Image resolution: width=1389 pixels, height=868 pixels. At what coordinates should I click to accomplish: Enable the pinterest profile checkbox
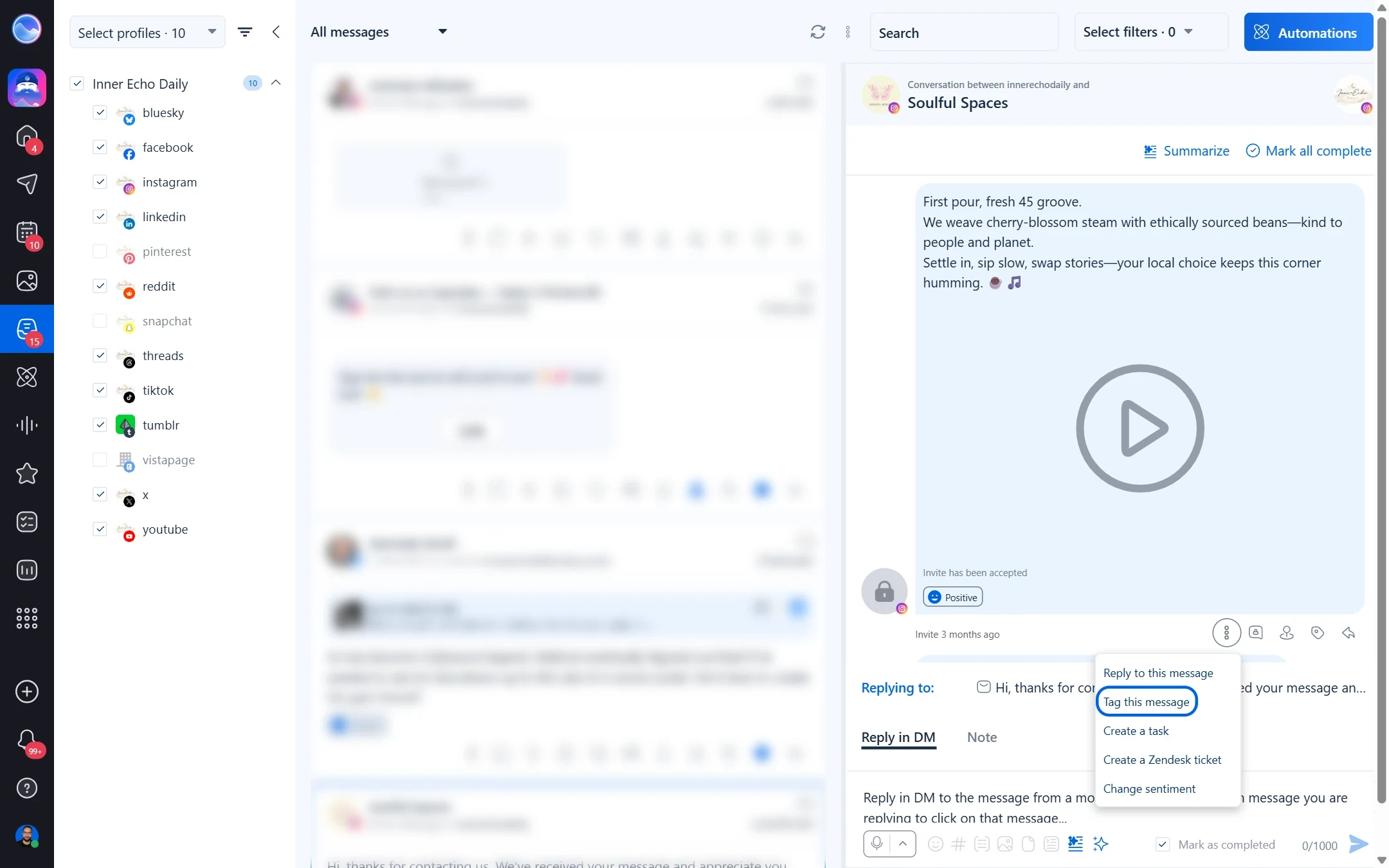100,251
